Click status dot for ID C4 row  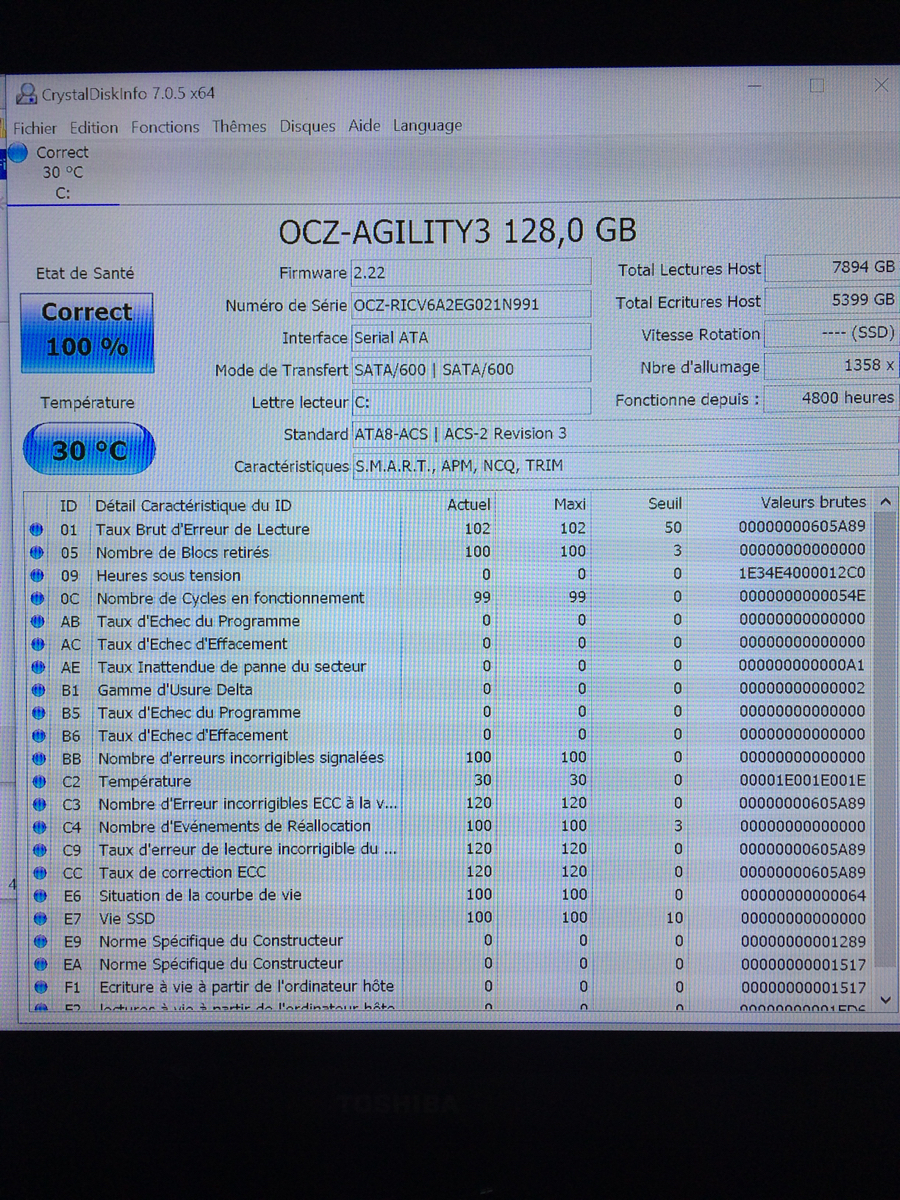[40, 827]
